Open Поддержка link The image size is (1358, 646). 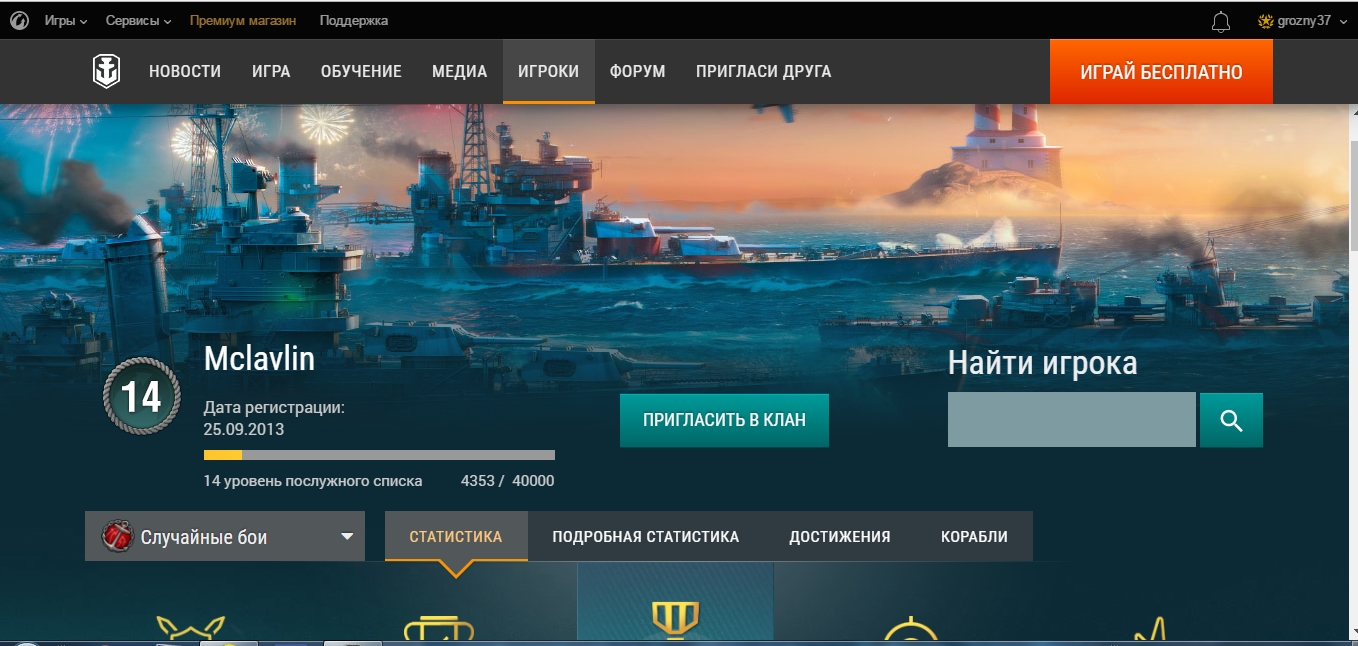click(354, 20)
